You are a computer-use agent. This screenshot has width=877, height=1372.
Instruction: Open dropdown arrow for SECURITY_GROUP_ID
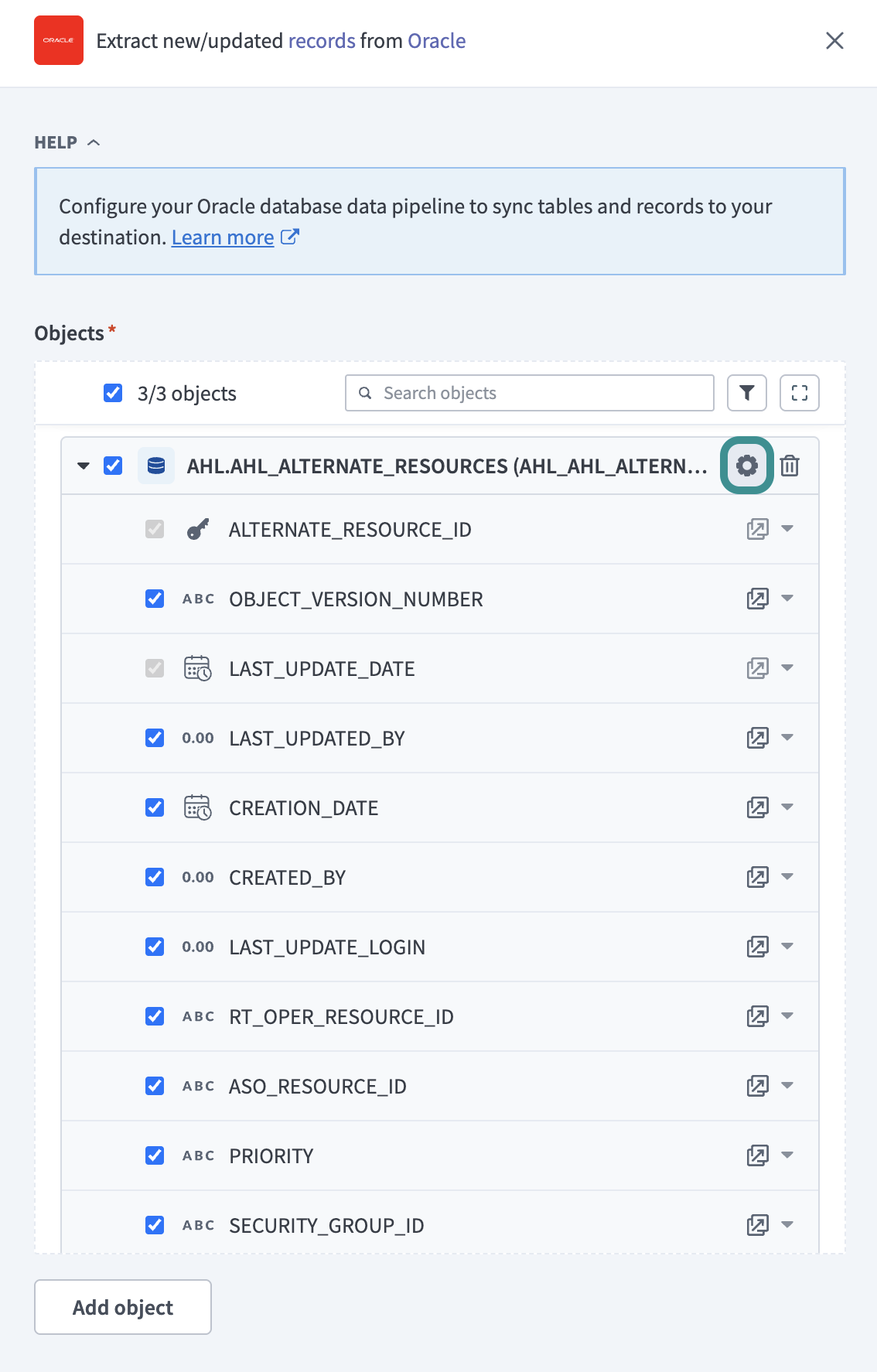(787, 1225)
